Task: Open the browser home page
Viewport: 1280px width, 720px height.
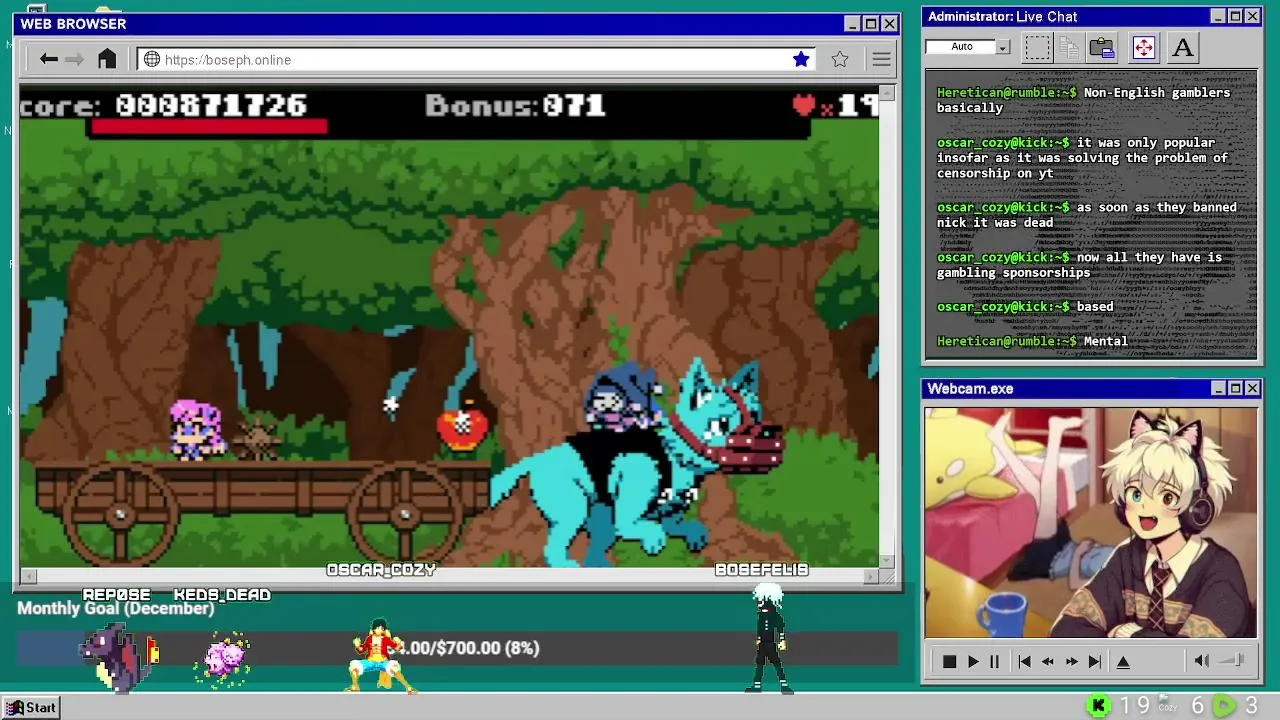Action: 107,59
